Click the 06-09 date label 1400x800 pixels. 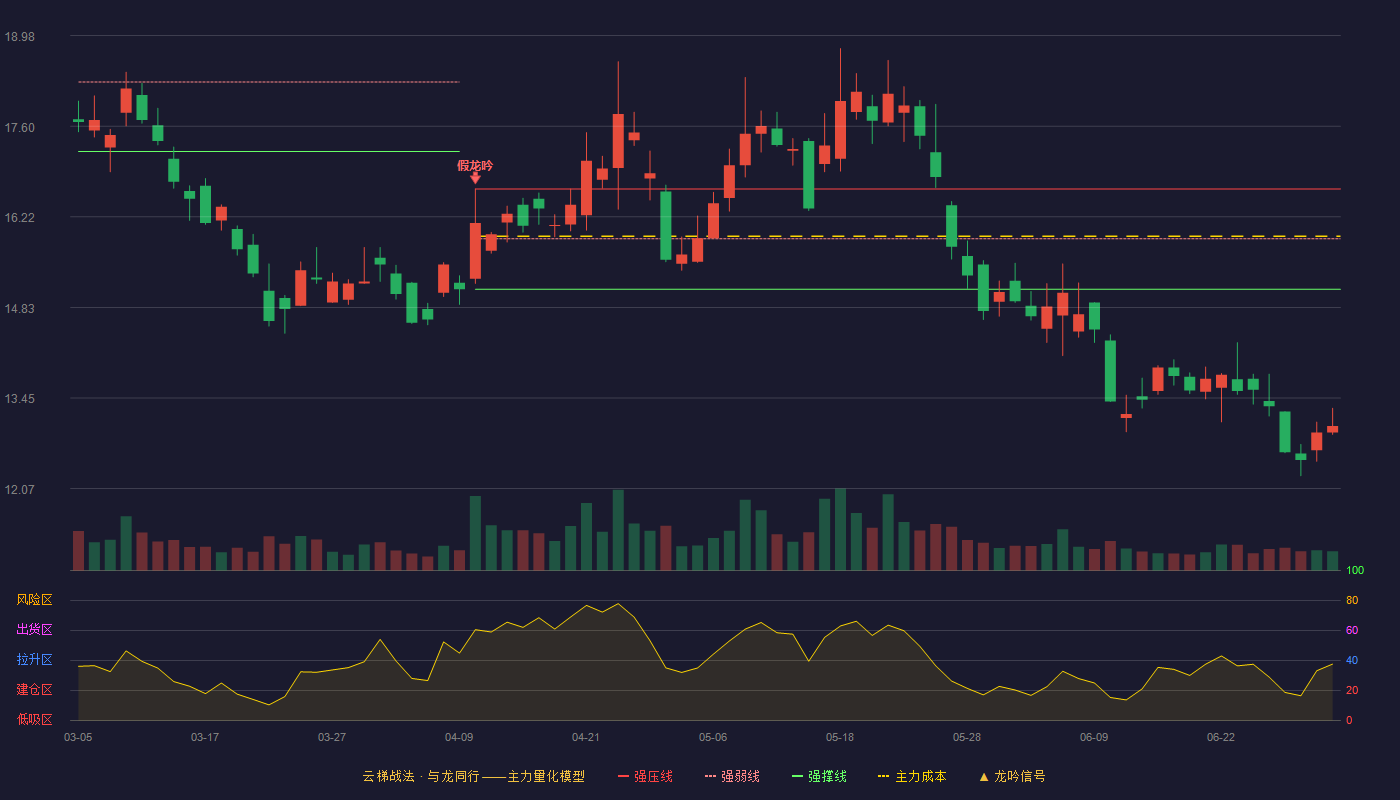[1094, 737]
